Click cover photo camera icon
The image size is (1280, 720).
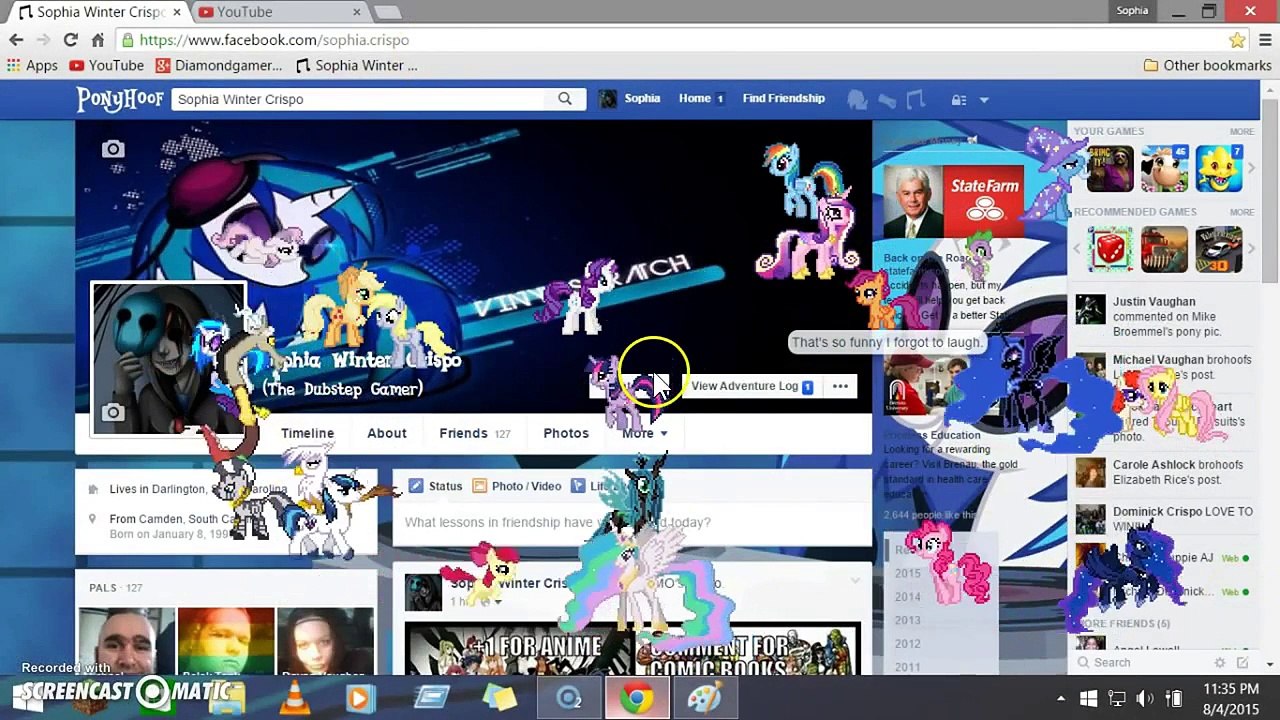tap(113, 150)
